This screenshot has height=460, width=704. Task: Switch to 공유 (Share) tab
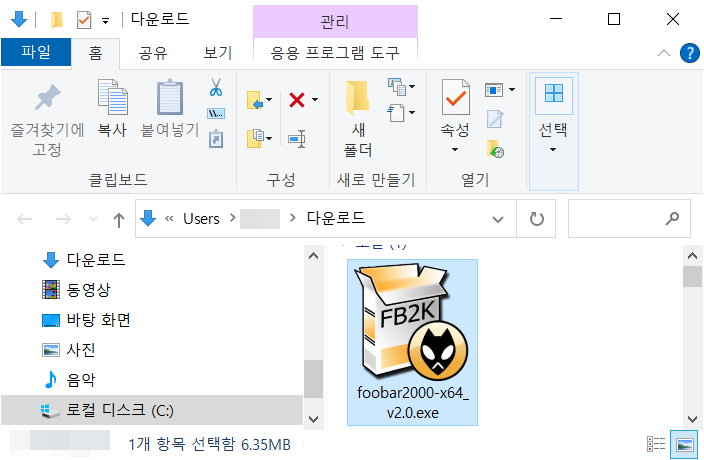(x=153, y=53)
